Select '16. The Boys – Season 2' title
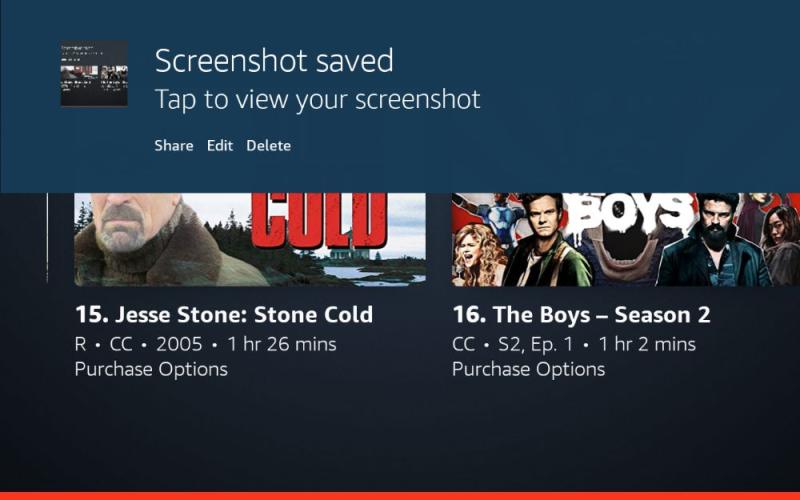Viewport: 800px width, 500px height. [x=581, y=314]
